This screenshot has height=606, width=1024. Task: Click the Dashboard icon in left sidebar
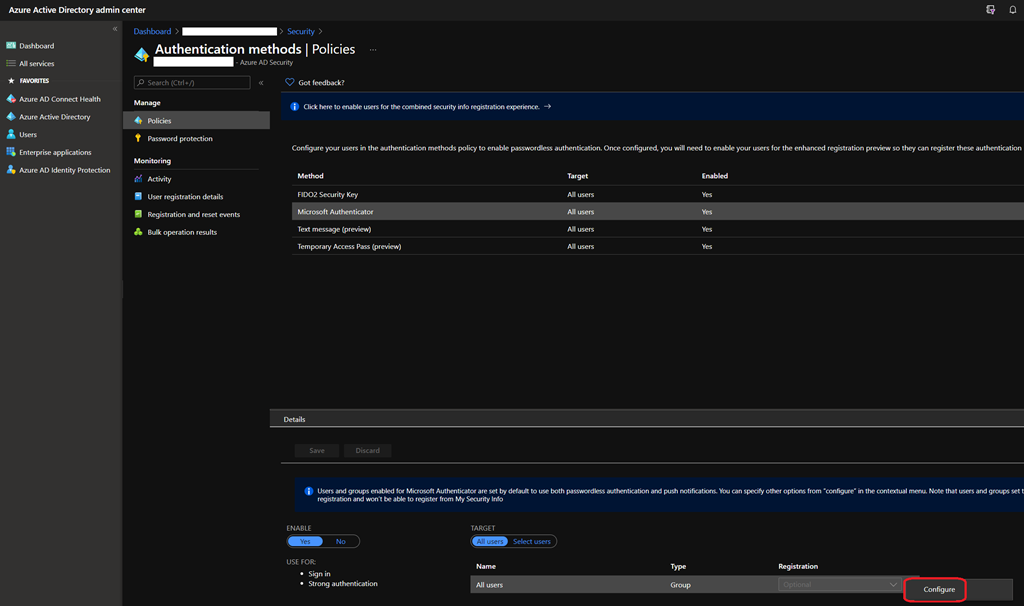(x=11, y=46)
